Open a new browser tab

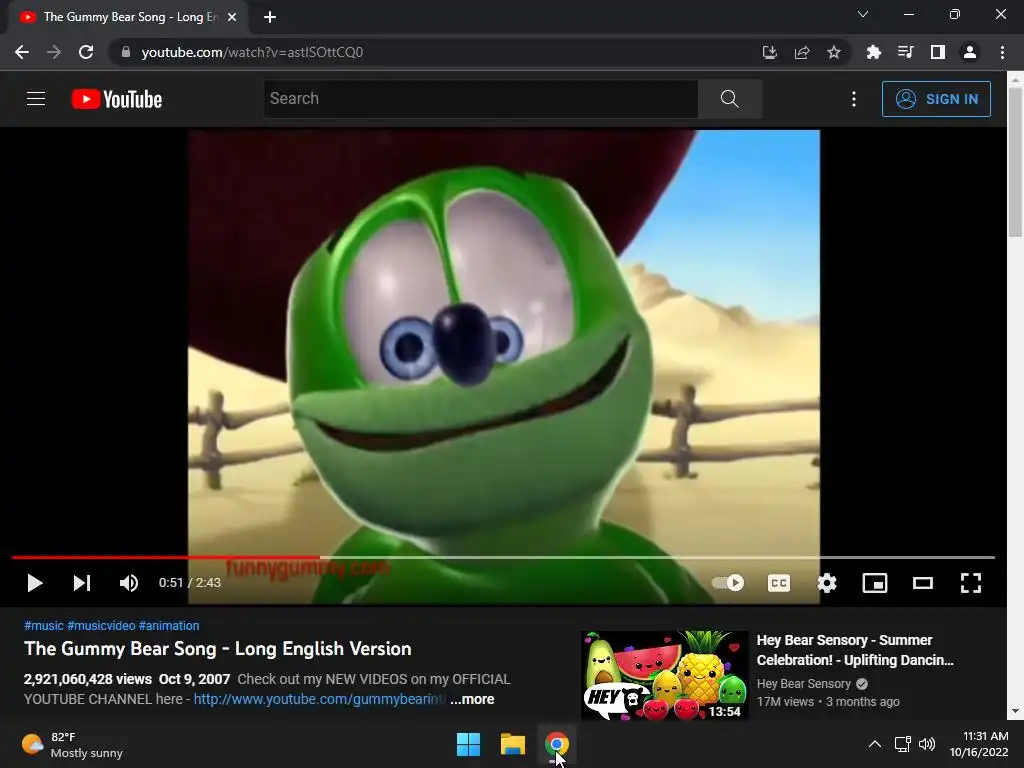point(270,17)
